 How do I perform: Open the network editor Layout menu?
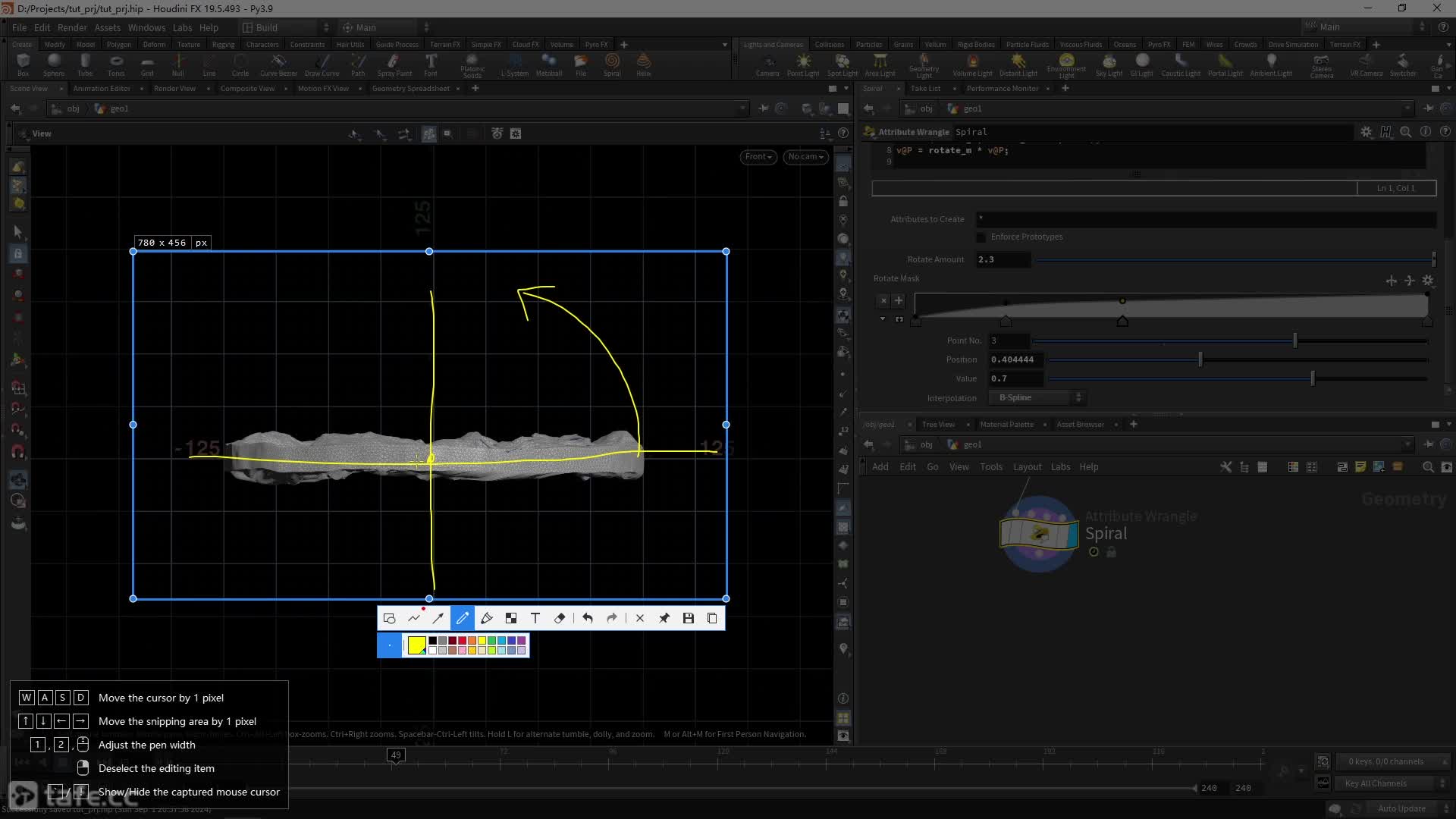pos(1028,467)
